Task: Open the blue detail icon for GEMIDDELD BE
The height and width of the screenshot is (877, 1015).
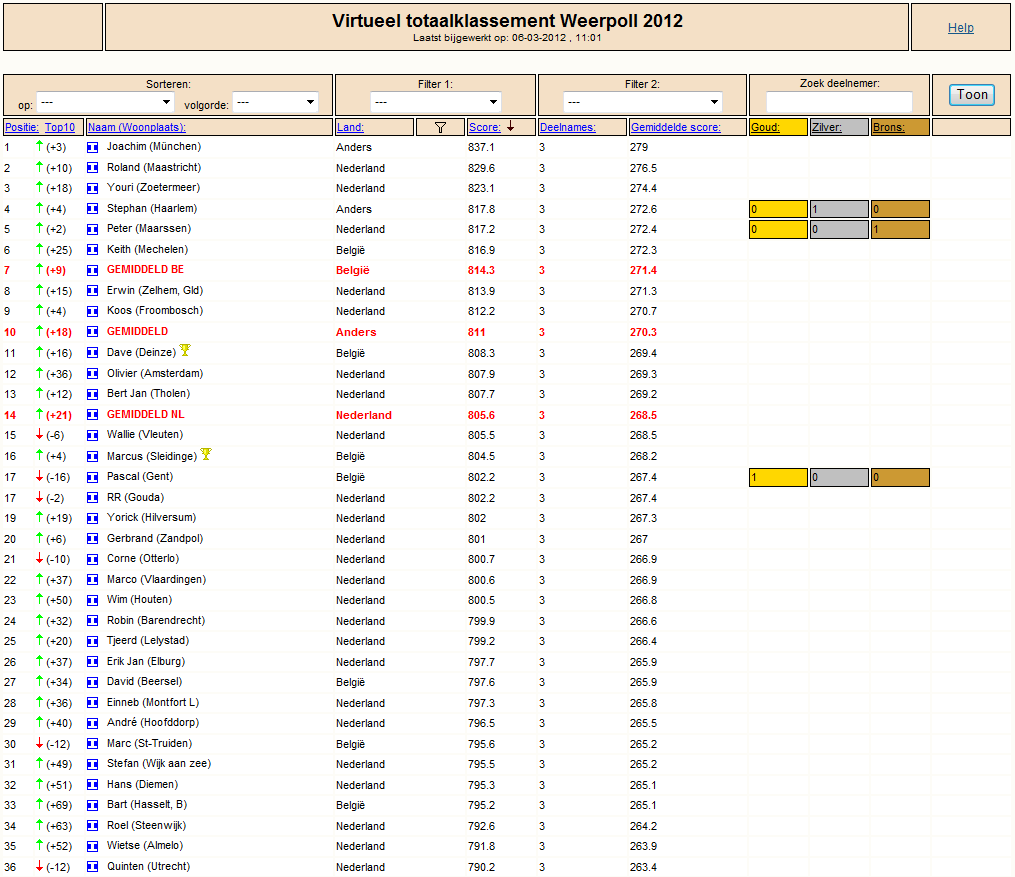Action: click(93, 271)
